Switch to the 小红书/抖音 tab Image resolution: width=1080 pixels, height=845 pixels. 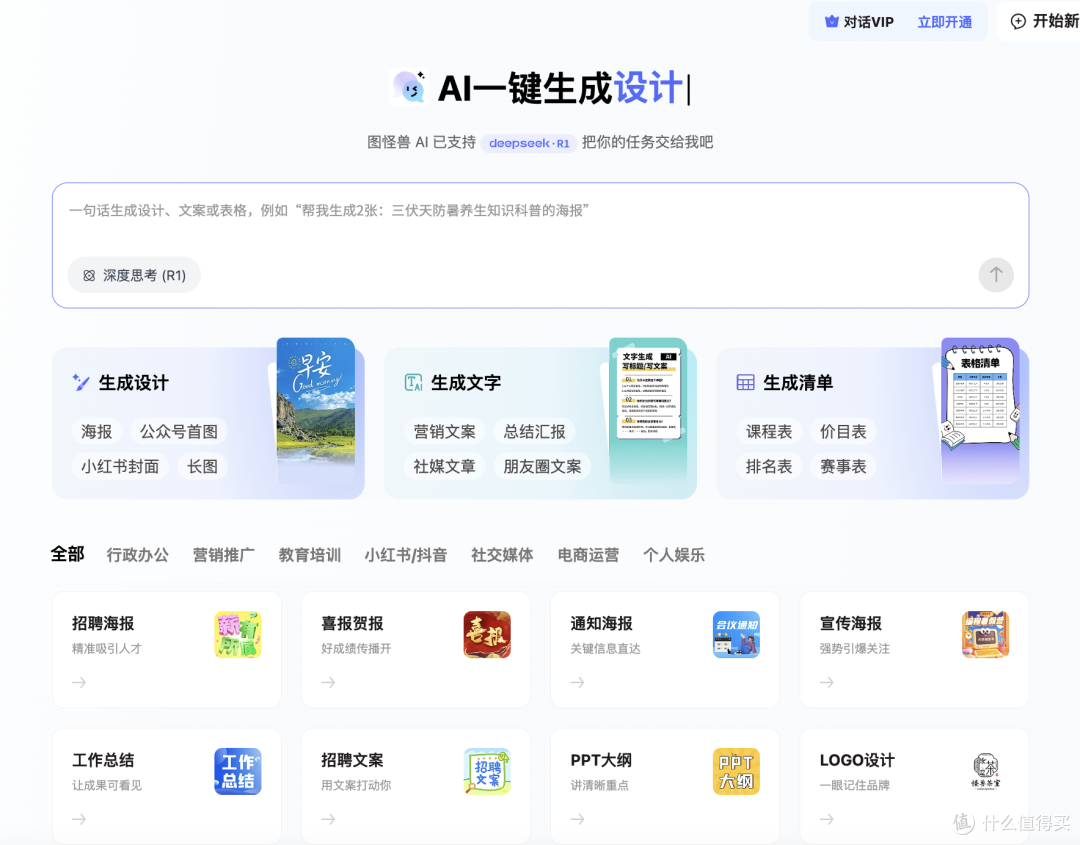pyautogui.click(x=406, y=554)
